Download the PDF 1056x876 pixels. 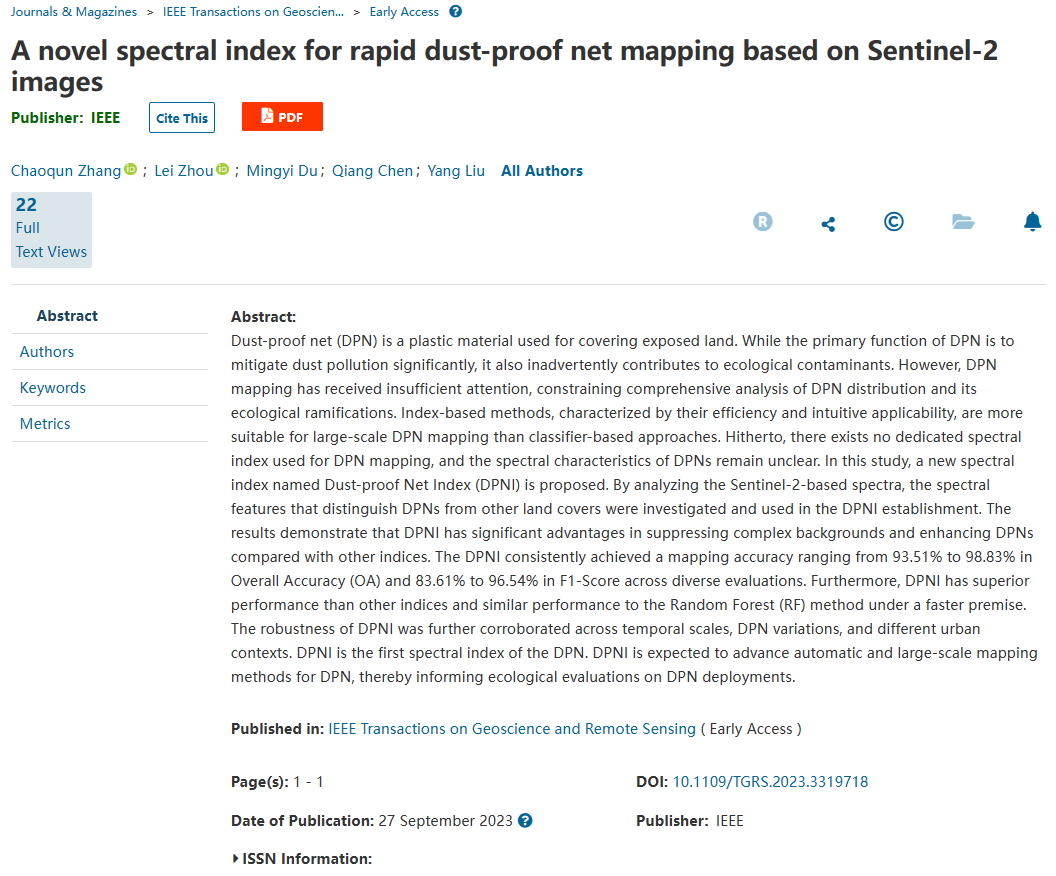click(x=282, y=117)
